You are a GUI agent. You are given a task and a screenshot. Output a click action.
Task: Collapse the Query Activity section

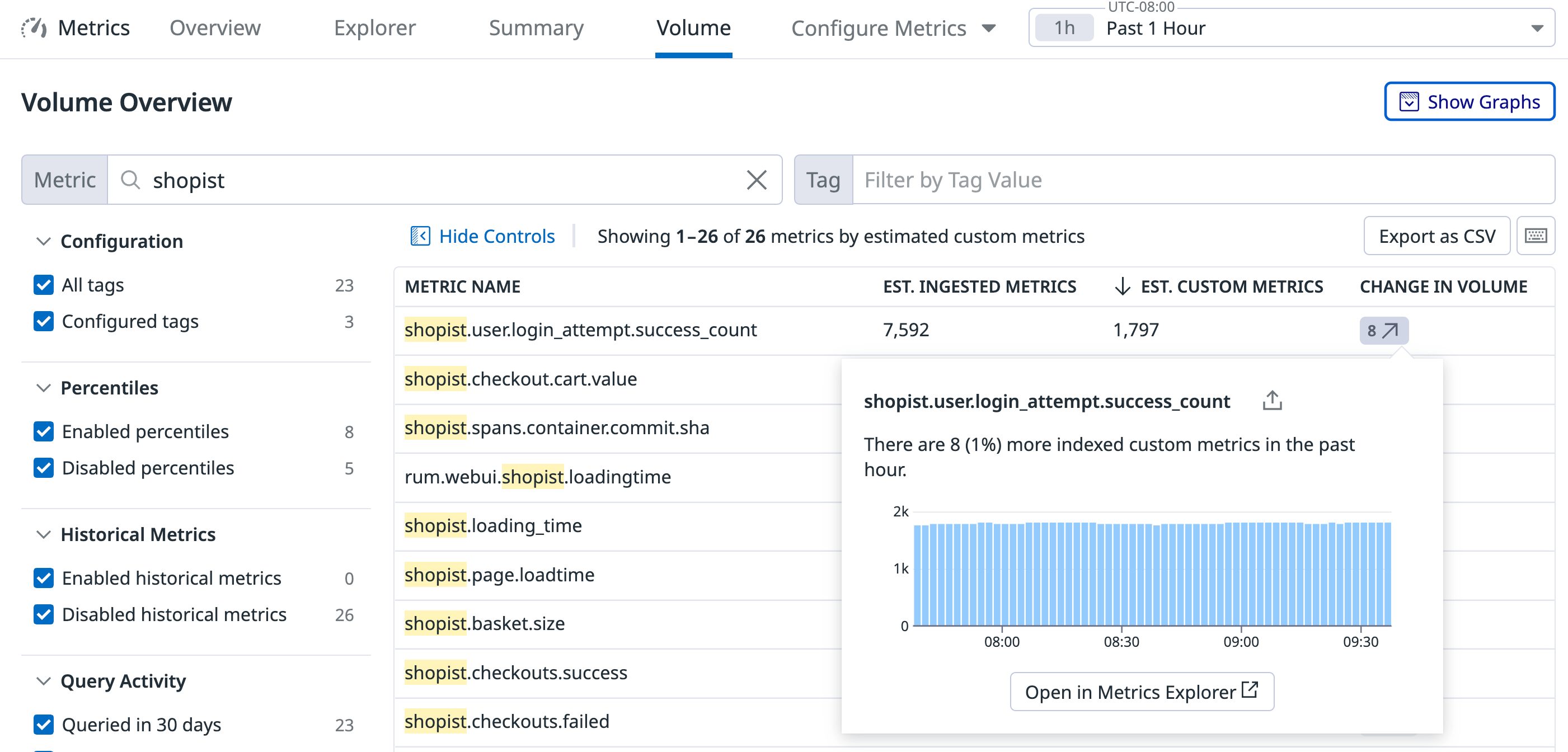pyautogui.click(x=43, y=681)
